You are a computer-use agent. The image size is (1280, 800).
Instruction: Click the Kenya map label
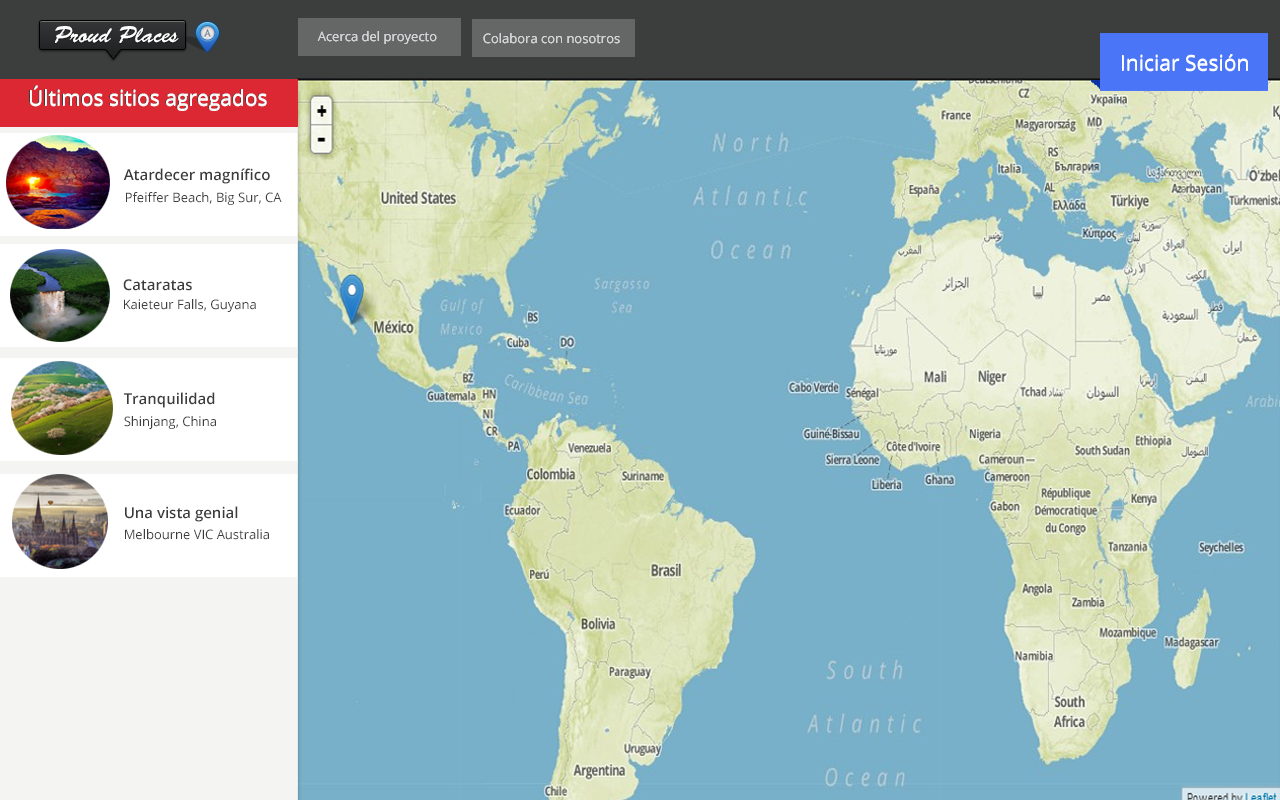1144,499
